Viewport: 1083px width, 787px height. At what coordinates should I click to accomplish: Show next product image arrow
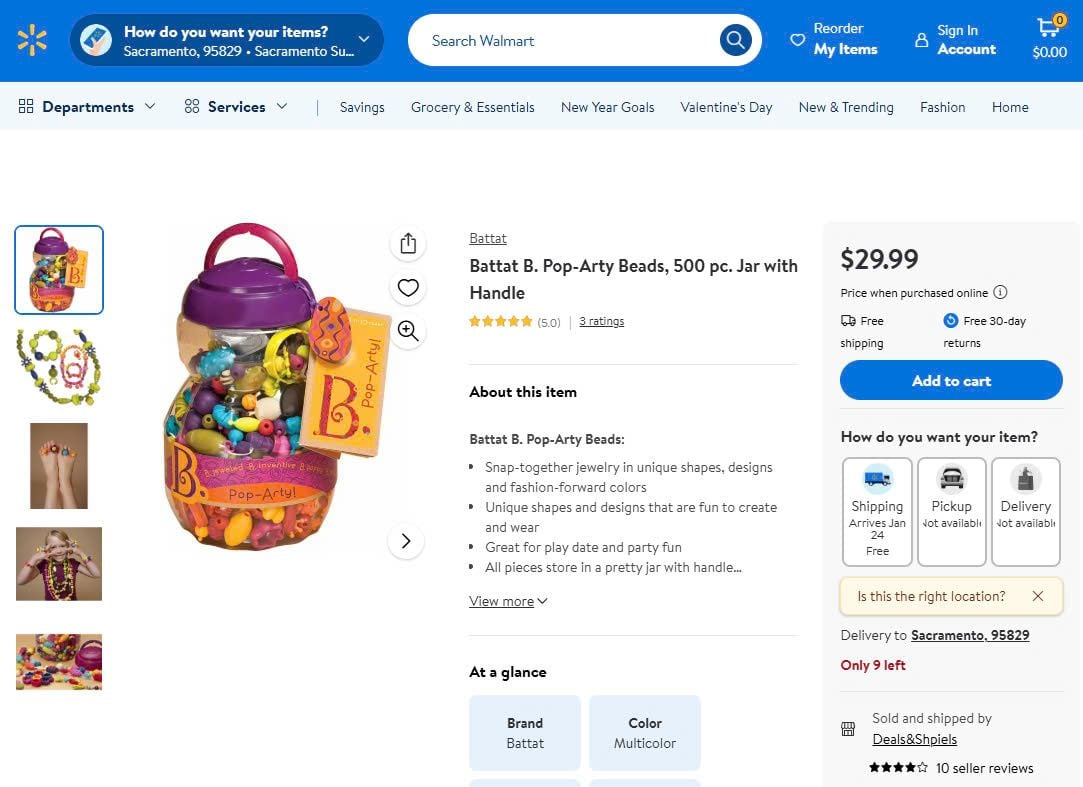406,541
